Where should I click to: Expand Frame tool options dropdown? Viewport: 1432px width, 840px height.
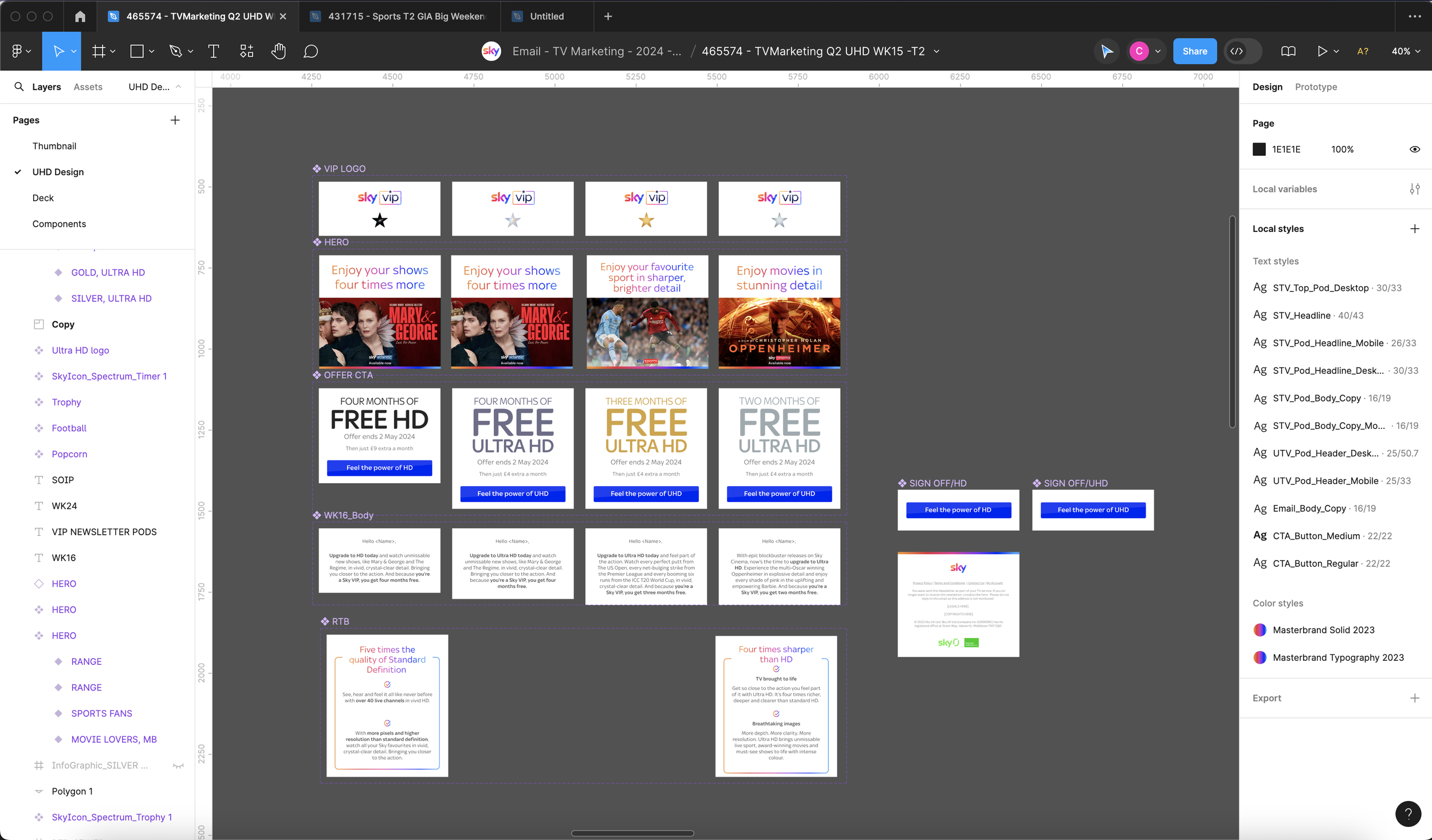pyautogui.click(x=113, y=52)
